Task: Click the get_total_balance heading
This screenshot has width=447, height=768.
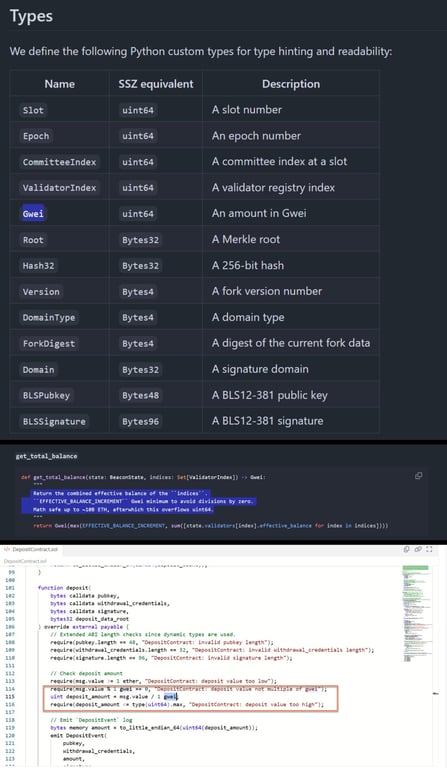Action: point(46,456)
